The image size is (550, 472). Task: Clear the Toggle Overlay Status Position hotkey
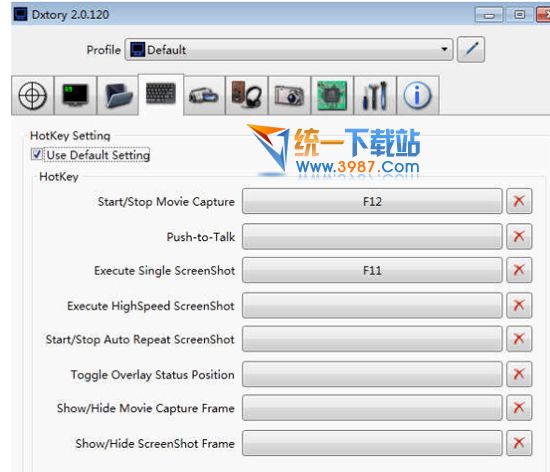519,374
